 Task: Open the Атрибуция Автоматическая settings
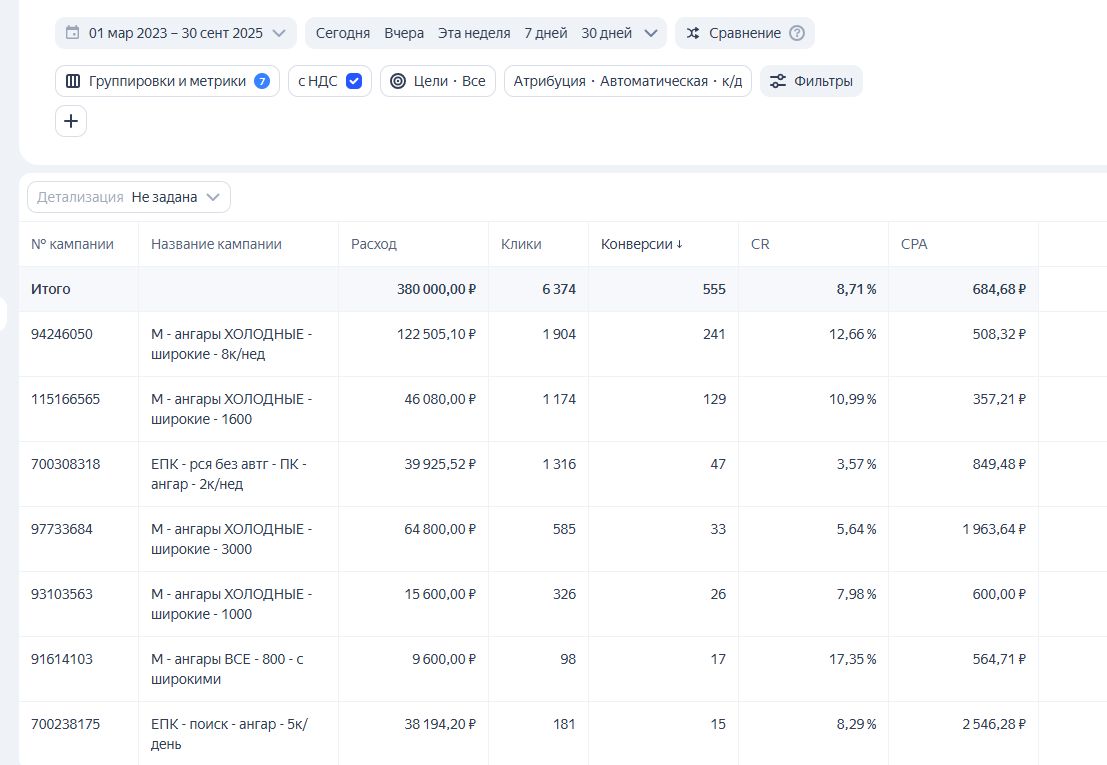click(627, 81)
